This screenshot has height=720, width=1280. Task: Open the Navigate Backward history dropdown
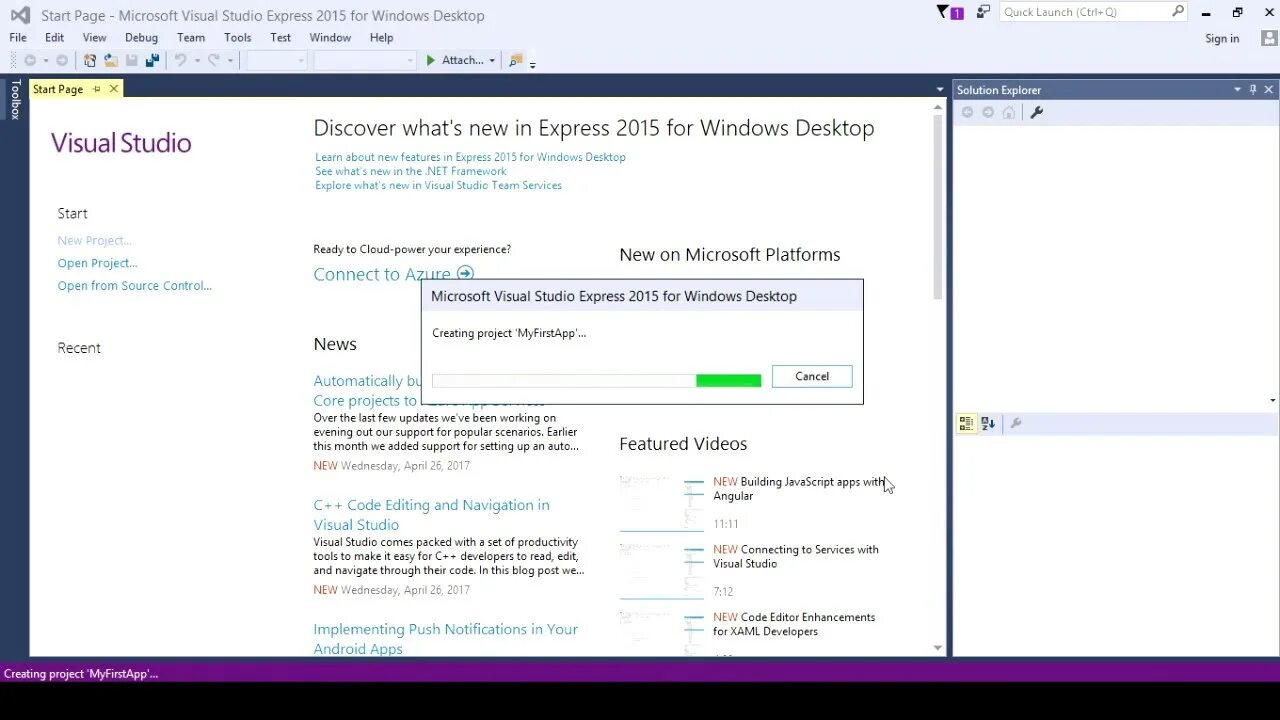coord(45,61)
